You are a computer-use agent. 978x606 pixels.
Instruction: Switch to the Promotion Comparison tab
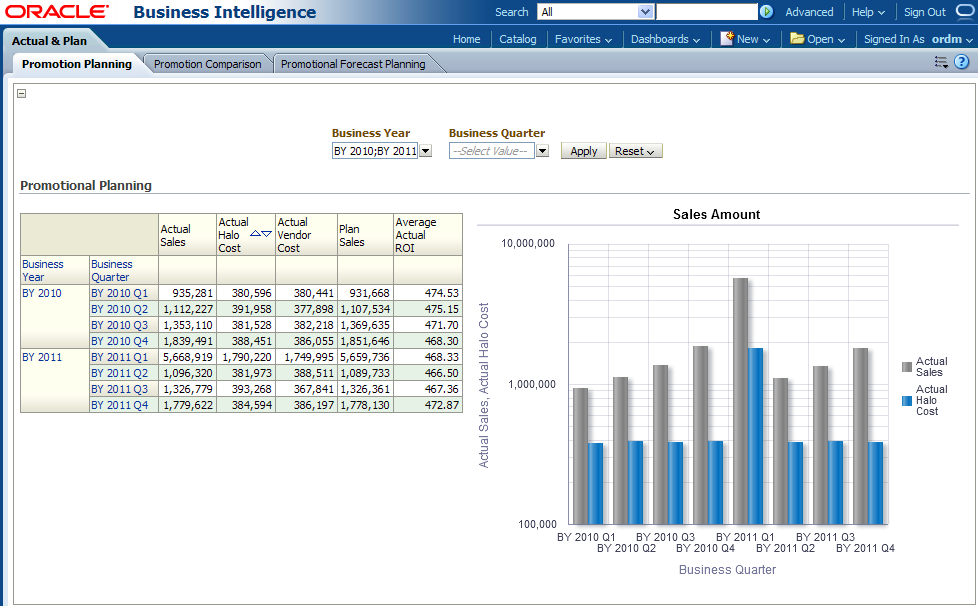(x=207, y=64)
